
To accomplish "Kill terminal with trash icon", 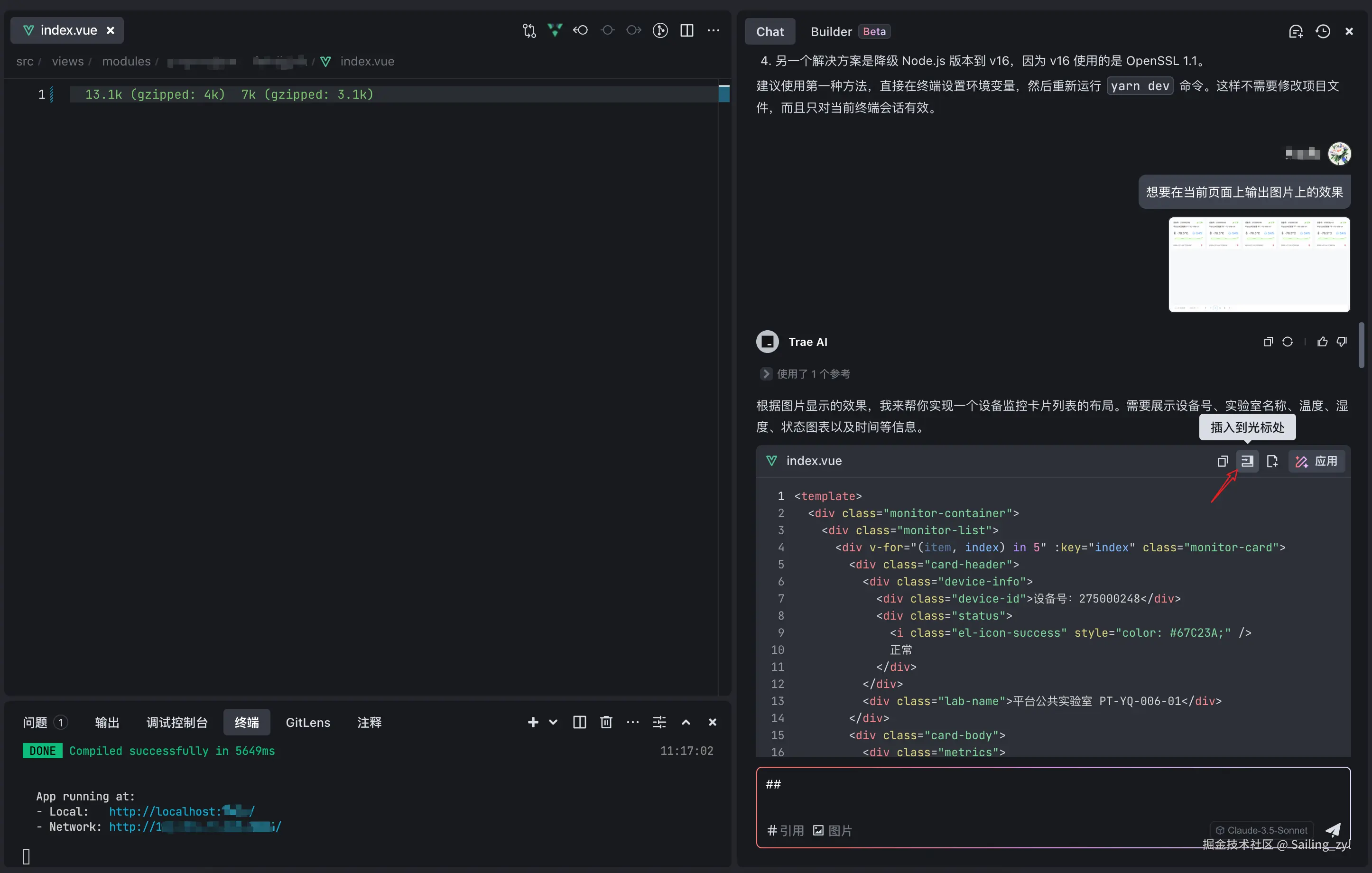I will tap(606, 722).
